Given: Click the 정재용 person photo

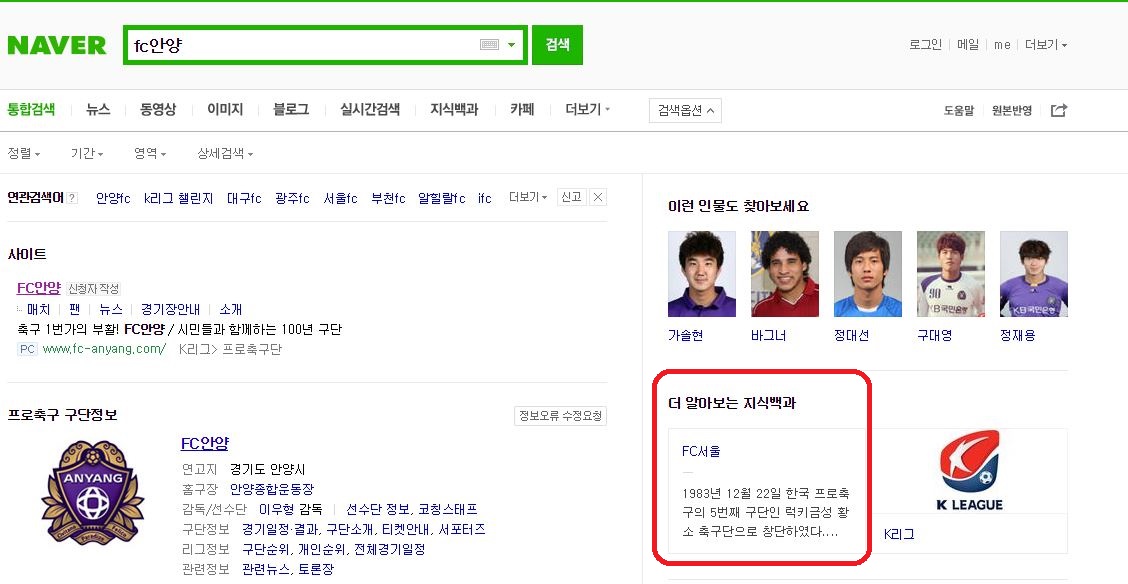Looking at the screenshot, I should coord(1034,274).
